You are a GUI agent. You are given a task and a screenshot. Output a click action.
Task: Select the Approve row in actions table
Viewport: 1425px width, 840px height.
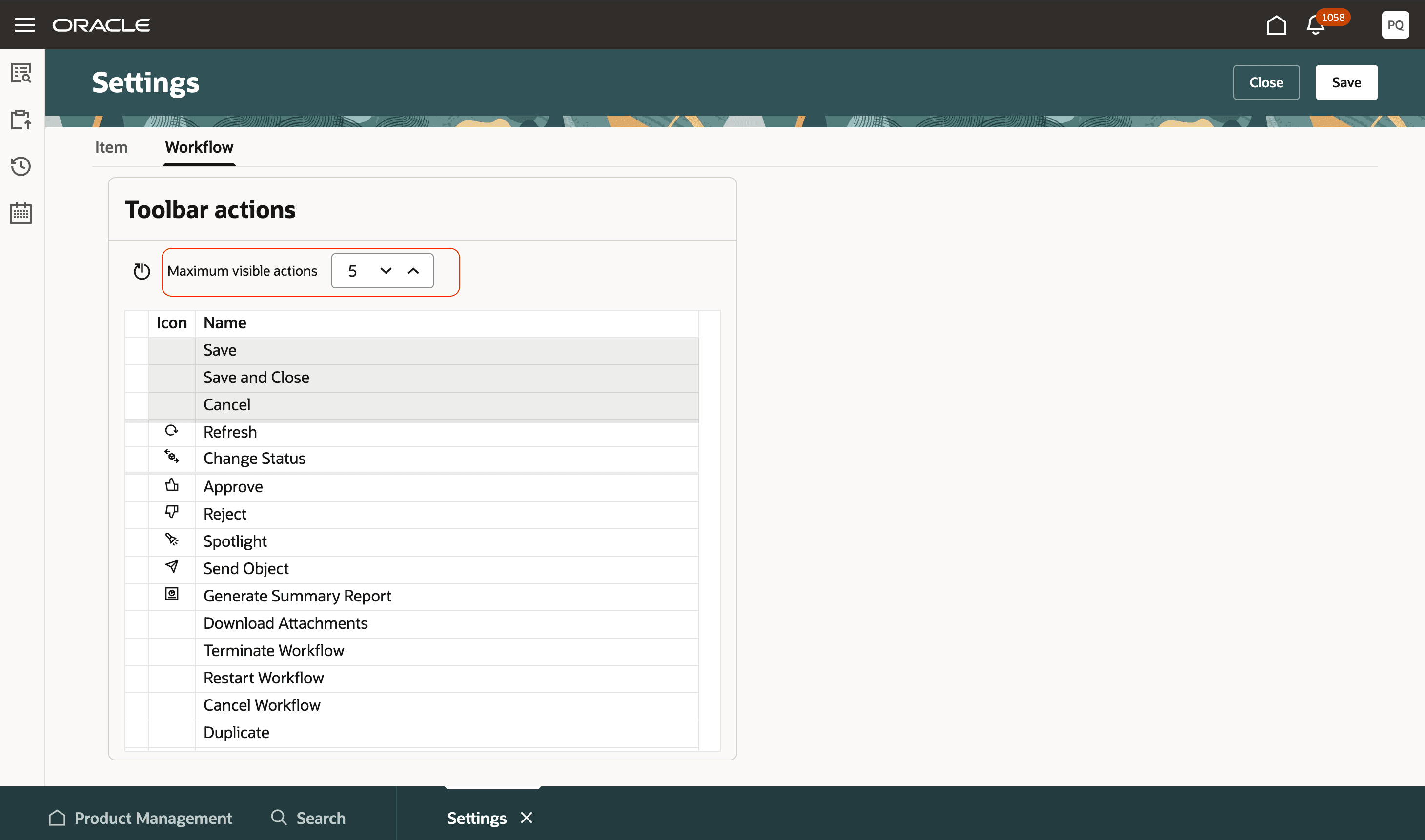tap(233, 487)
